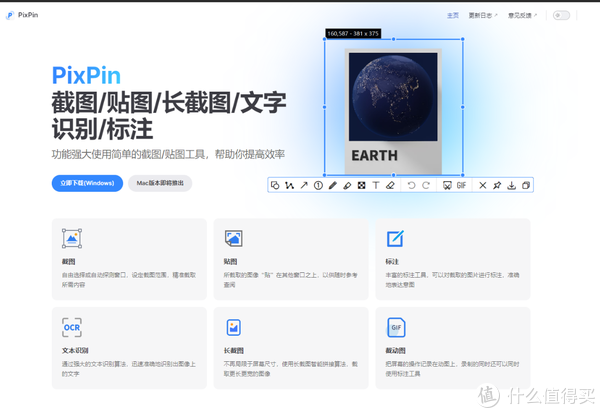The width and height of the screenshot is (600, 413).
Task: Select the polyline tool in screenshot toolbar
Action: [290, 185]
